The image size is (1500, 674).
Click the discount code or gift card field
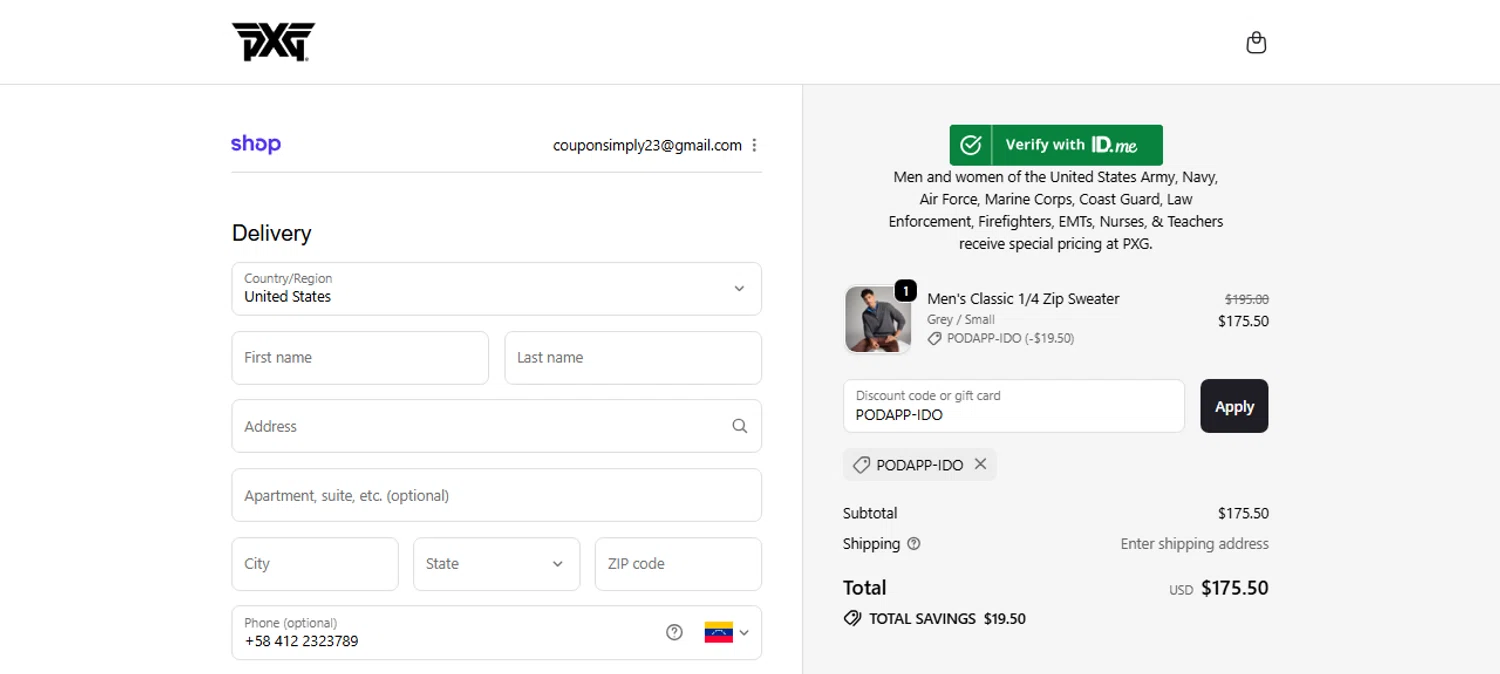click(1013, 406)
